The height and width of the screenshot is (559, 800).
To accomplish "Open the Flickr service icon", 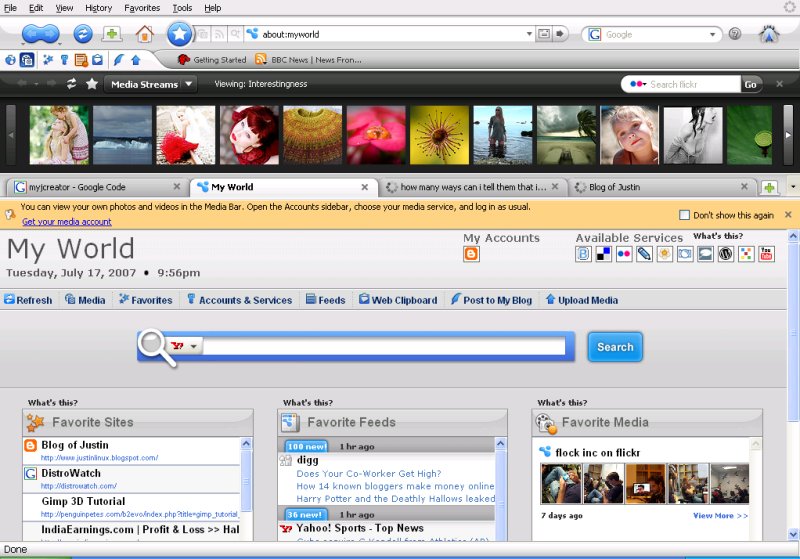I will coord(624,254).
